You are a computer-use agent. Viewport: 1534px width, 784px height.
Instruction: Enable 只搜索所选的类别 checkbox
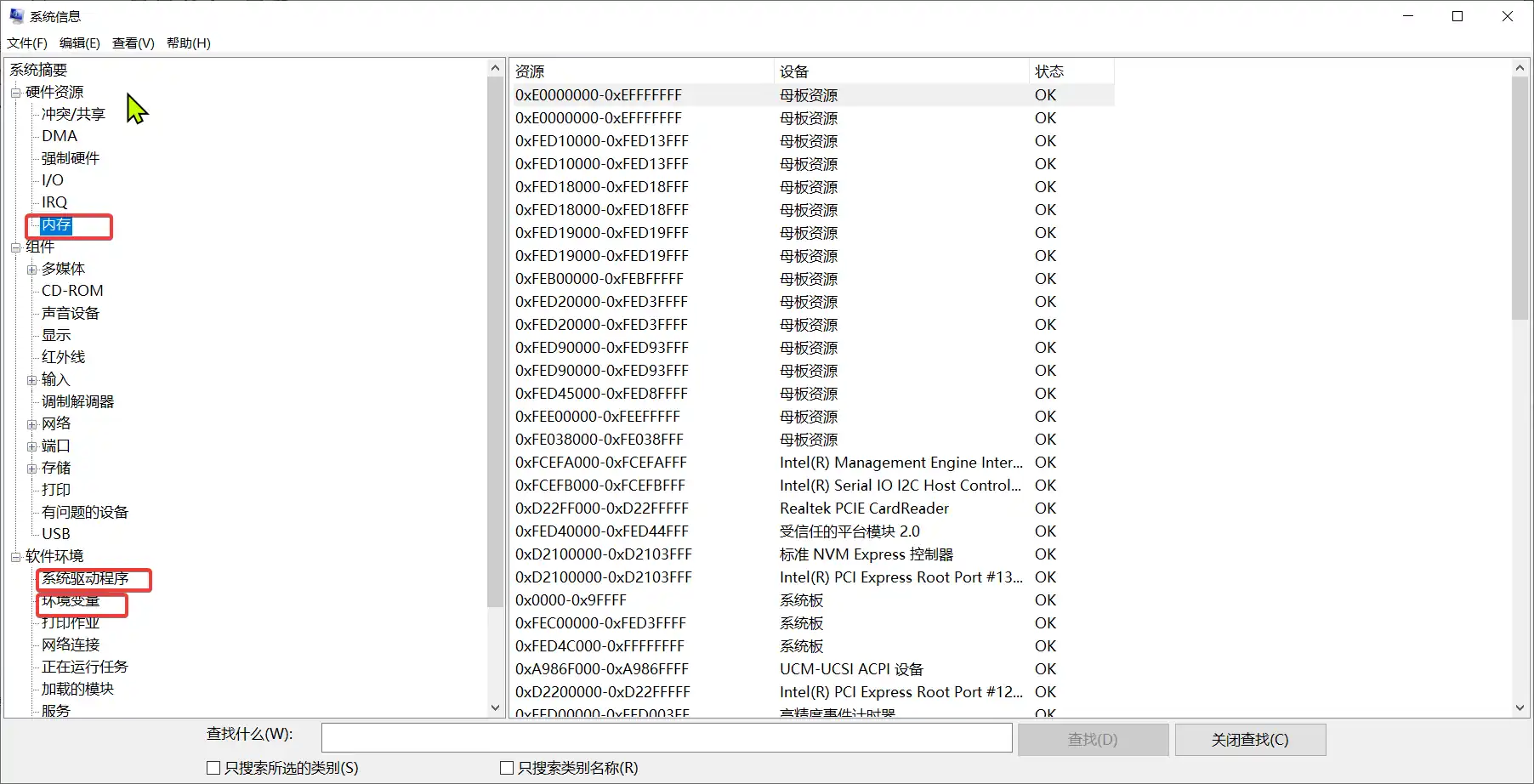(x=213, y=768)
